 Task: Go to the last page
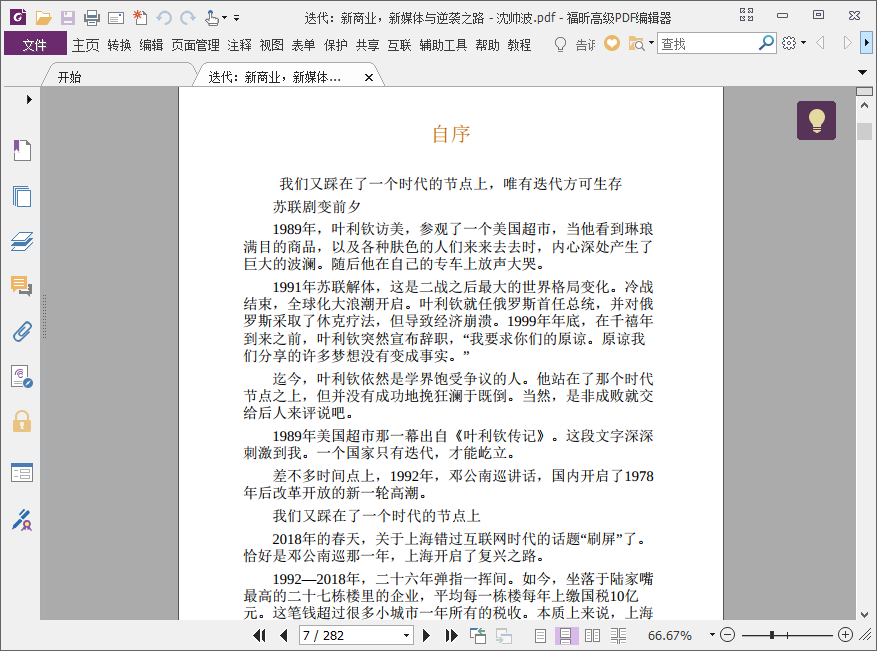coord(451,635)
